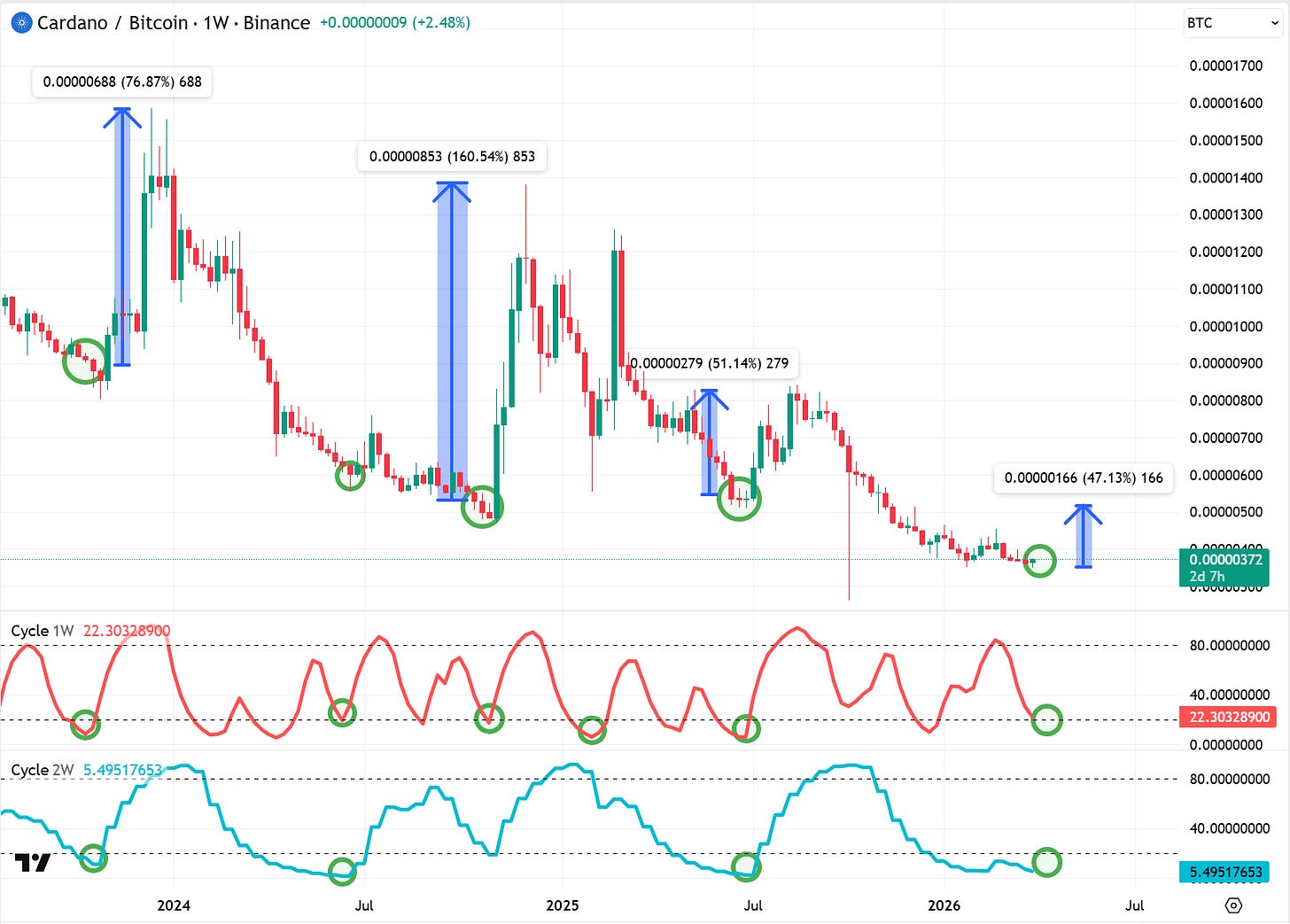Image resolution: width=1290 pixels, height=924 pixels.
Task: Click the +0.00000009 (+2.48%) change value
Action: (x=395, y=23)
